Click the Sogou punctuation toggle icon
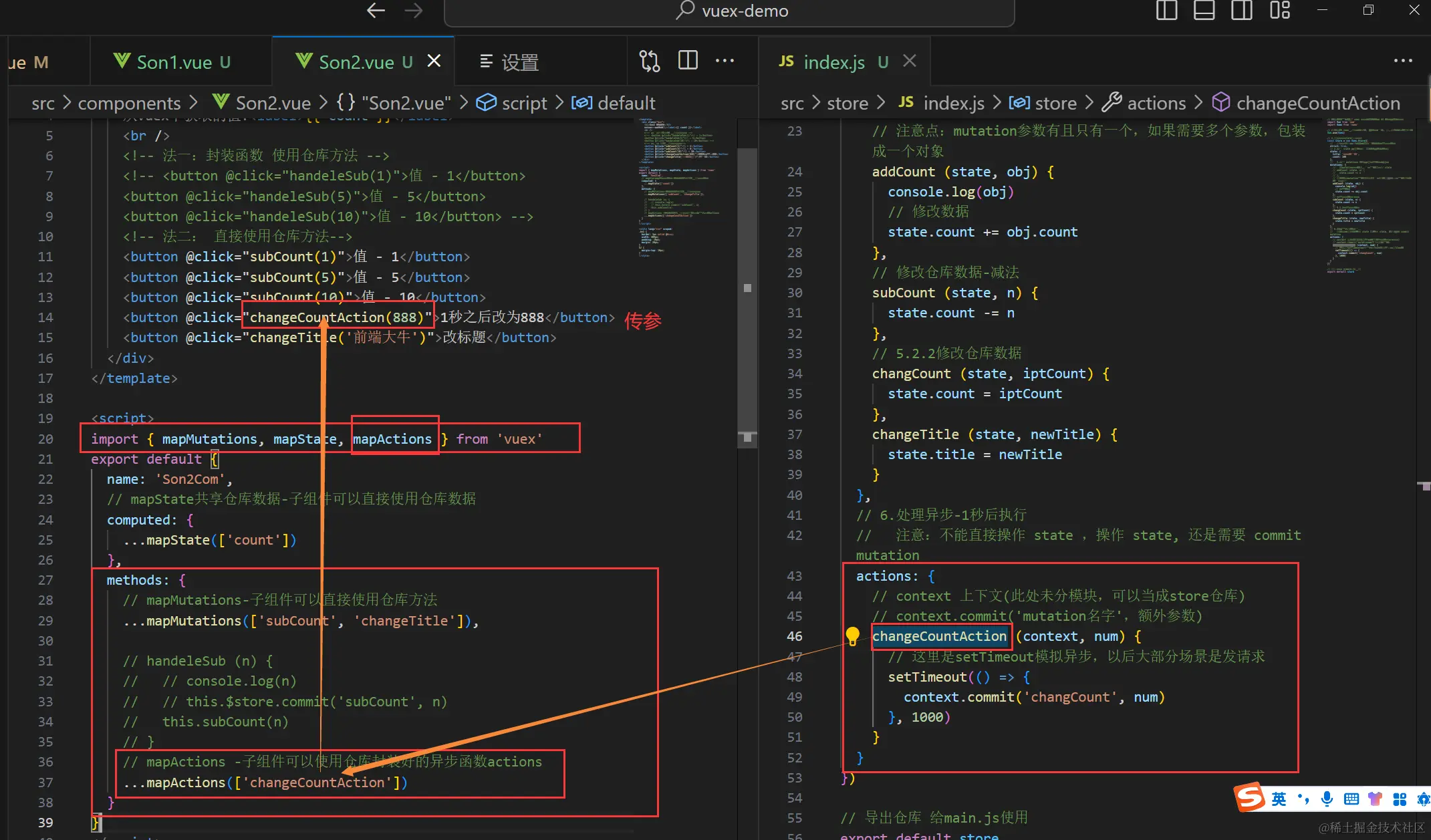This screenshot has height=840, width=1431. (1303, 799)
